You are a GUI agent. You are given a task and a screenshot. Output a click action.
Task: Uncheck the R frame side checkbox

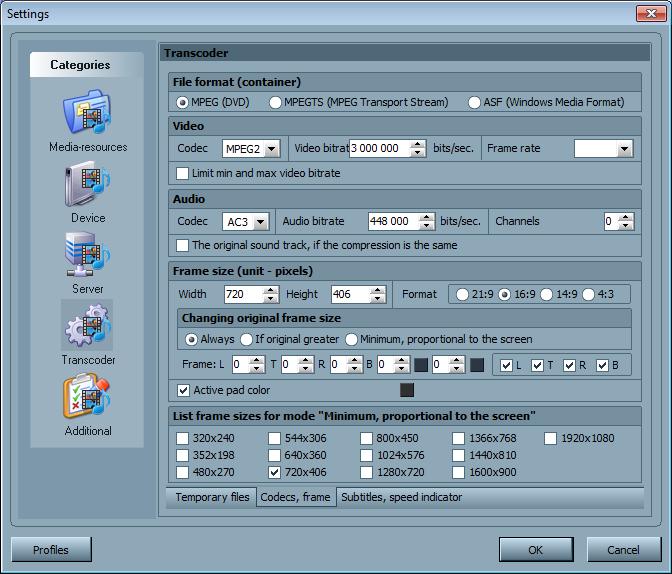(569, 365)
